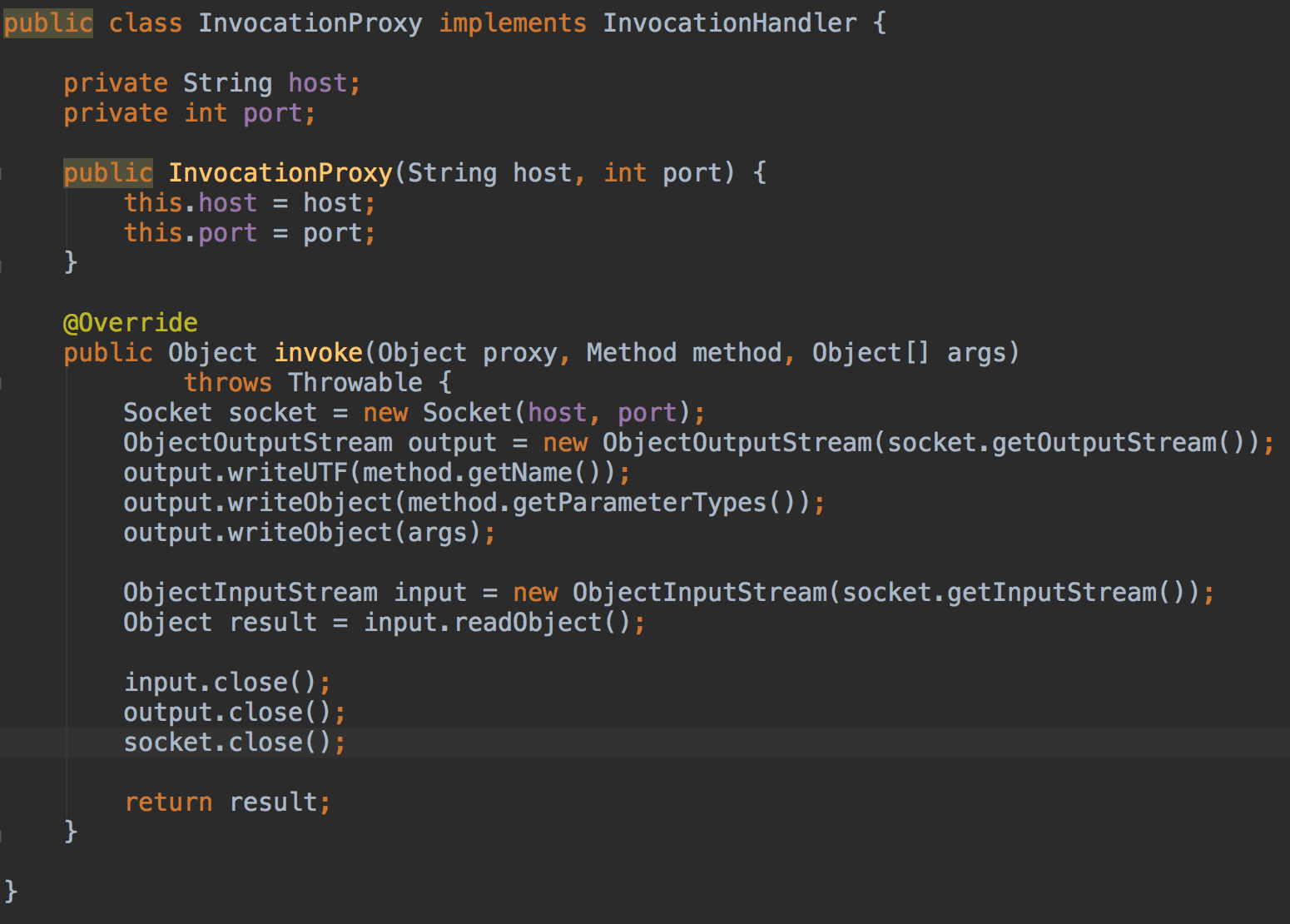
Task: Click the 'getParameterTypes' method call
Action: coord(640,503)
